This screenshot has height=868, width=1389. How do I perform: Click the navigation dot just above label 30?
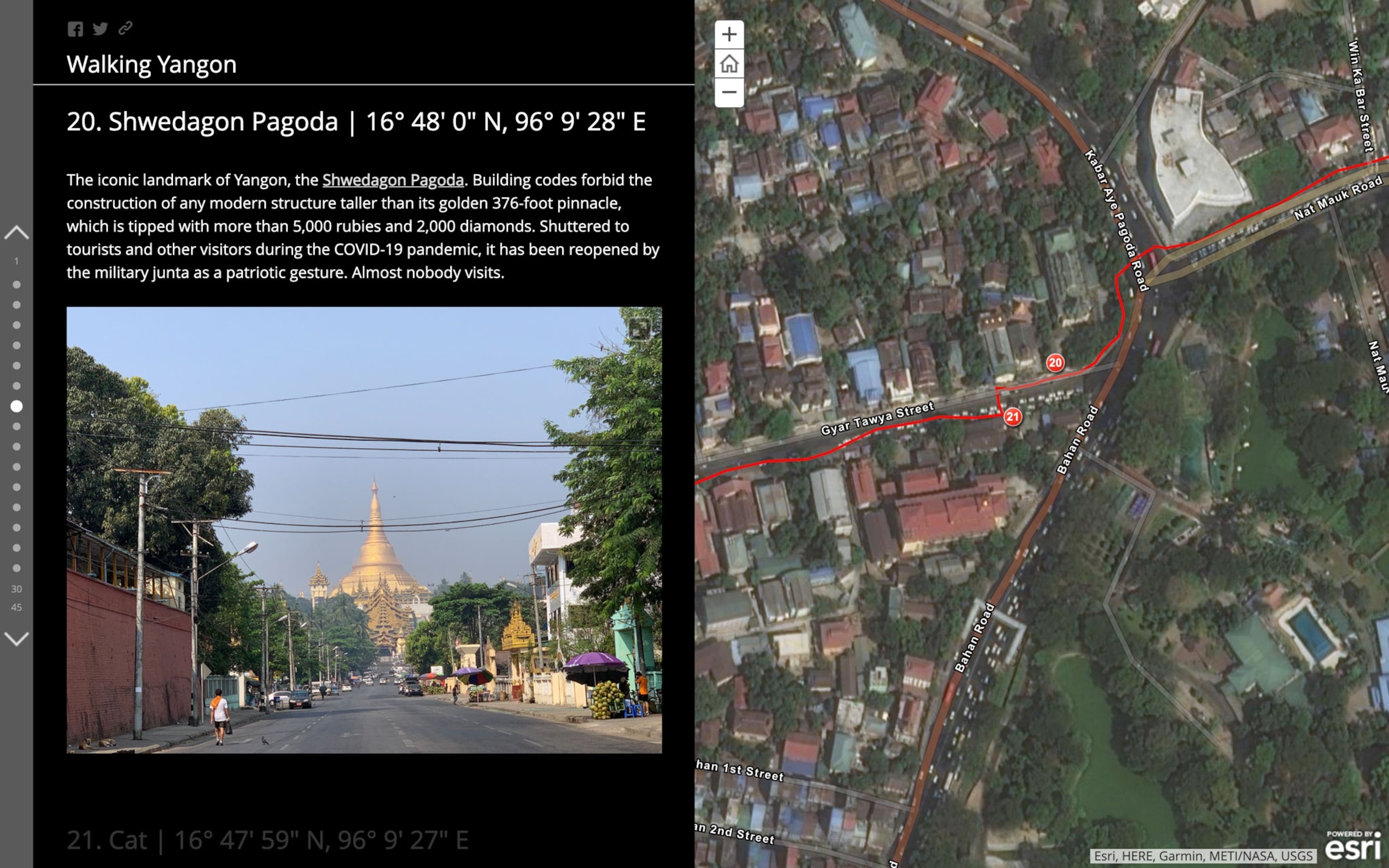click(17, 568)
